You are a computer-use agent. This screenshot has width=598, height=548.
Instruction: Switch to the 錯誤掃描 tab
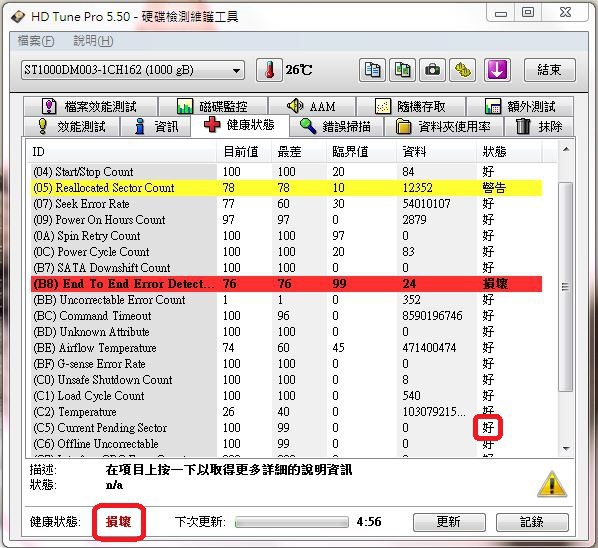336,126
